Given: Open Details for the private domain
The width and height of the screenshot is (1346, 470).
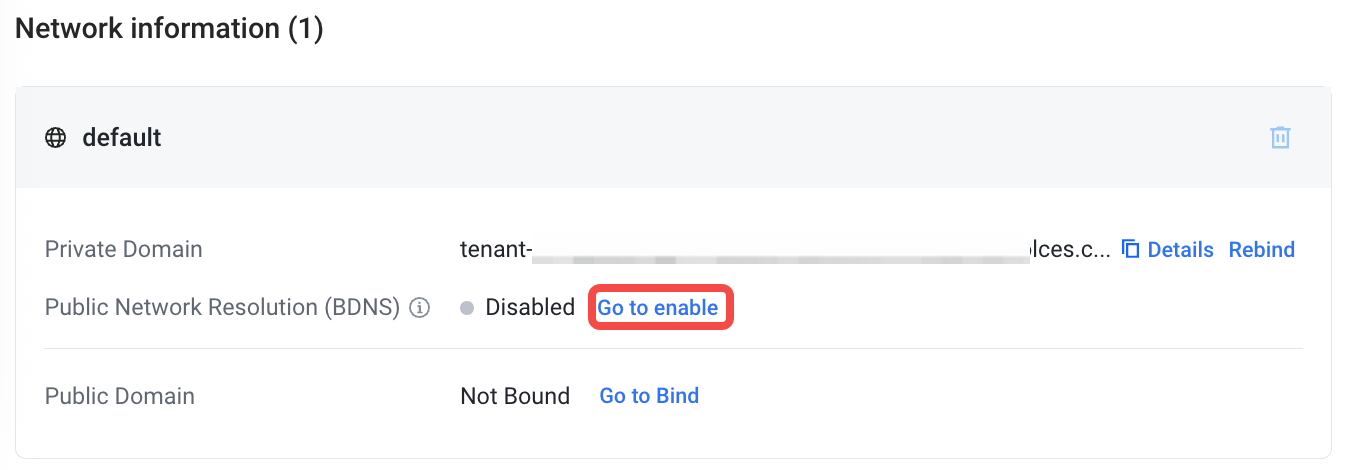Looking at the screenshot, I should coord(1180,249).
